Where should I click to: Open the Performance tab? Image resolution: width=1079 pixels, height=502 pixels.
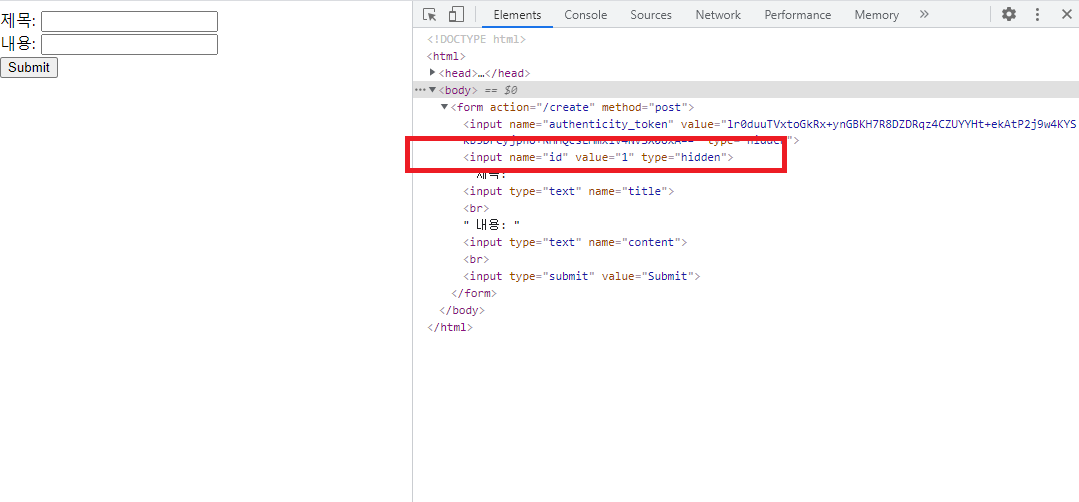coord(797,15)
